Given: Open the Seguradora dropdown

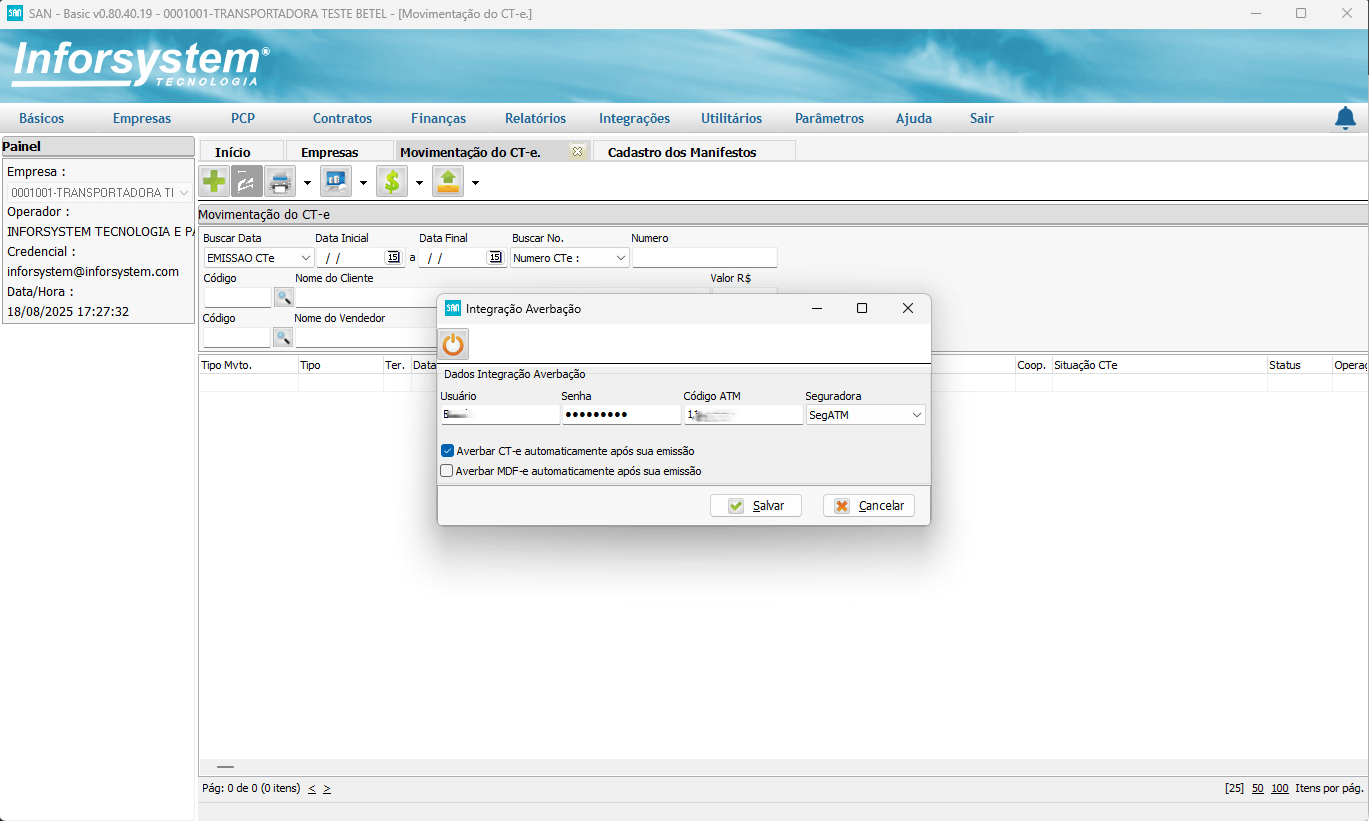Looking at the screenshot, I should click(x=916, y=415).
